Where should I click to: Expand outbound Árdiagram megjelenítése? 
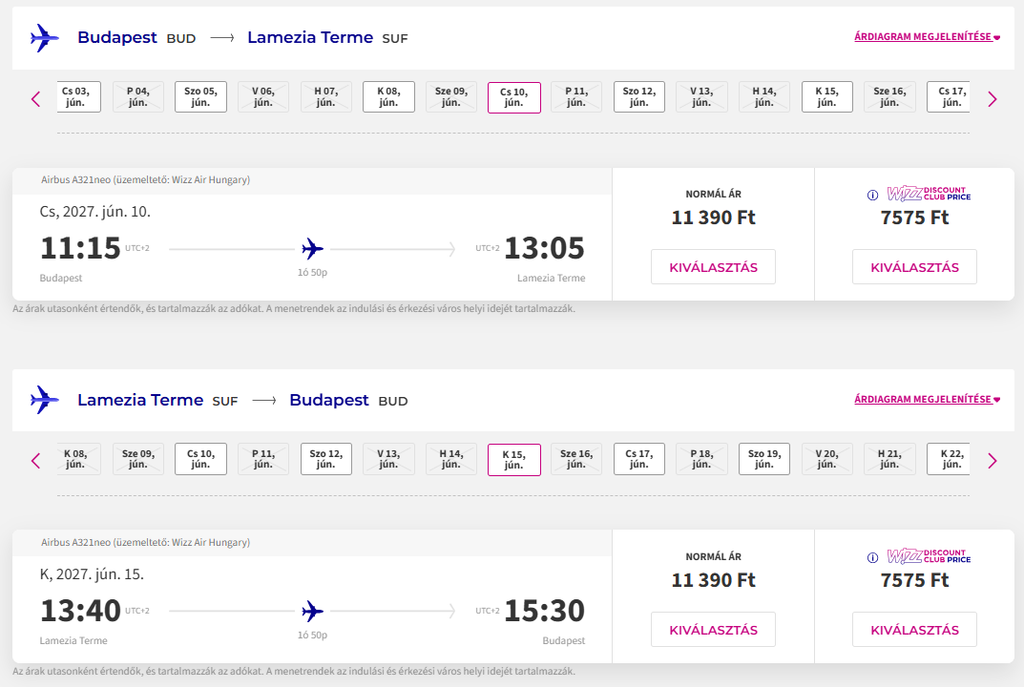click(927, 37)
